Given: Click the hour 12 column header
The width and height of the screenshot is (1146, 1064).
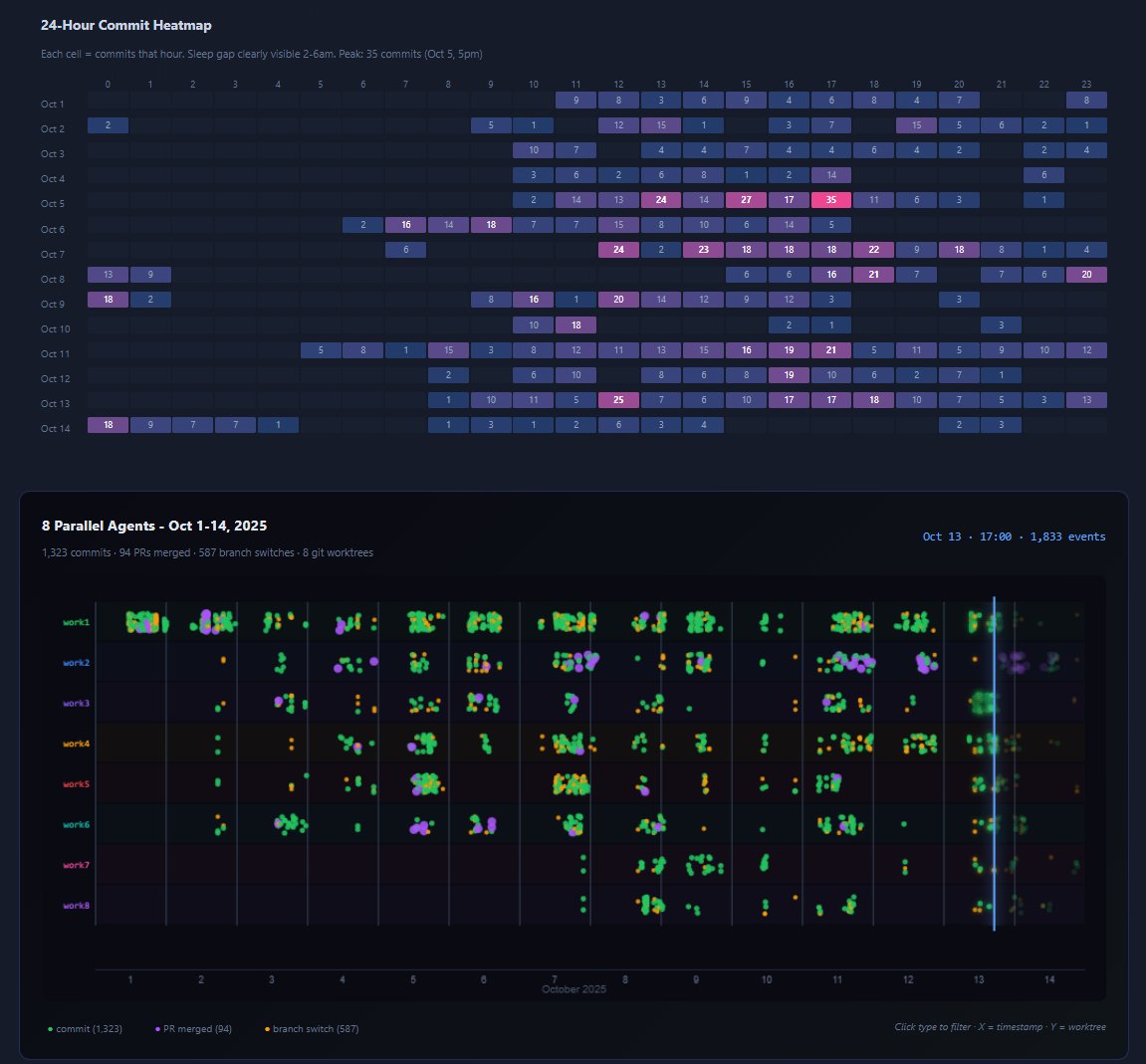Looking at the screenshot, I should coord(618,84).
